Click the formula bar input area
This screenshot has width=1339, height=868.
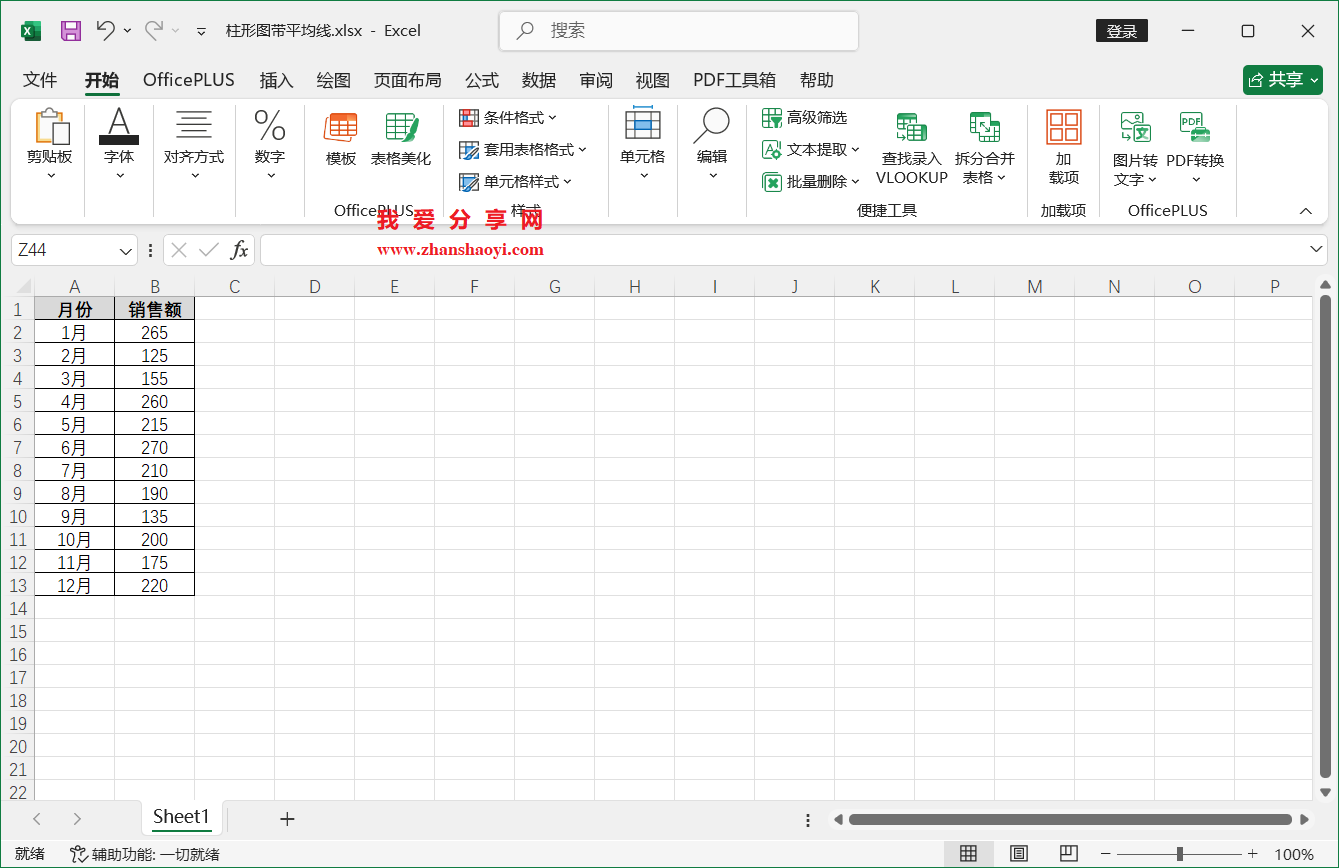click(x=784, y=250)
